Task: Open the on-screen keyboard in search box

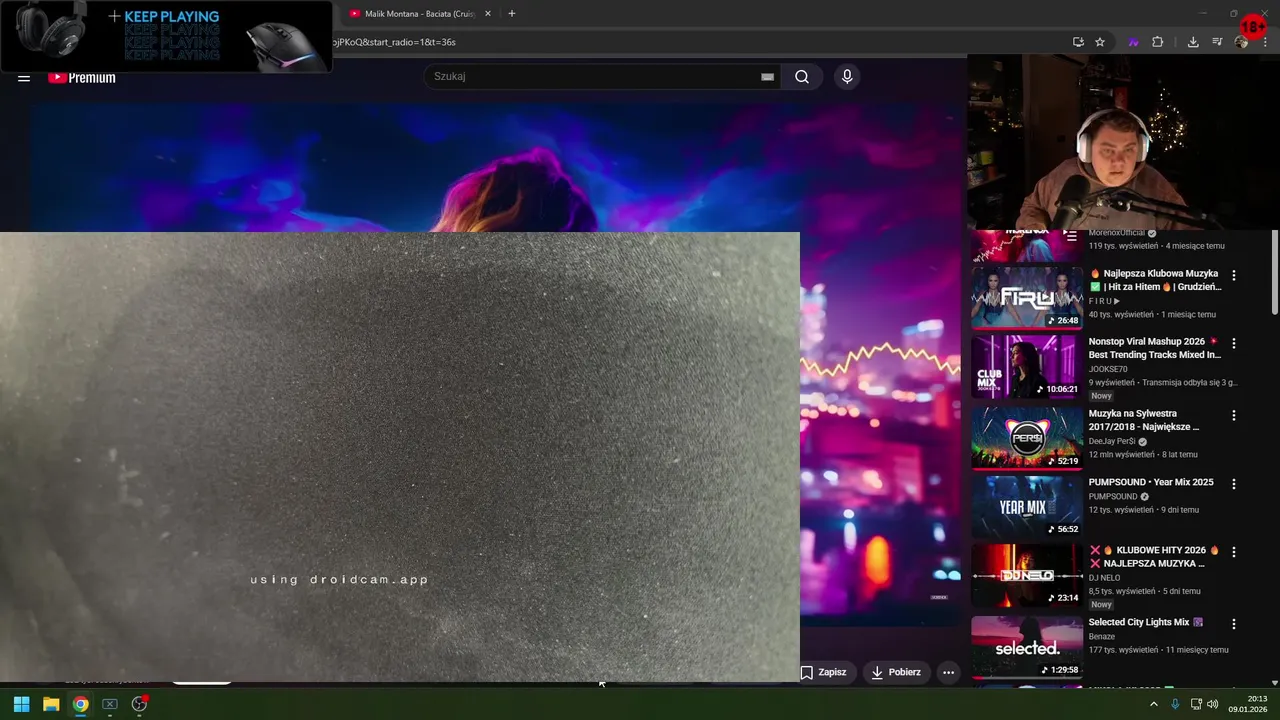Action: tap(767, 76)
